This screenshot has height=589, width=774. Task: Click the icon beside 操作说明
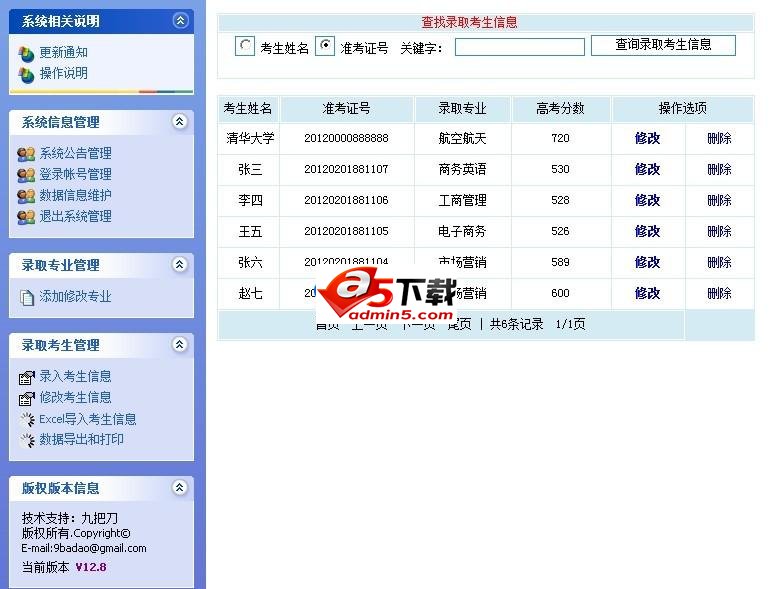tap(26, 75)
